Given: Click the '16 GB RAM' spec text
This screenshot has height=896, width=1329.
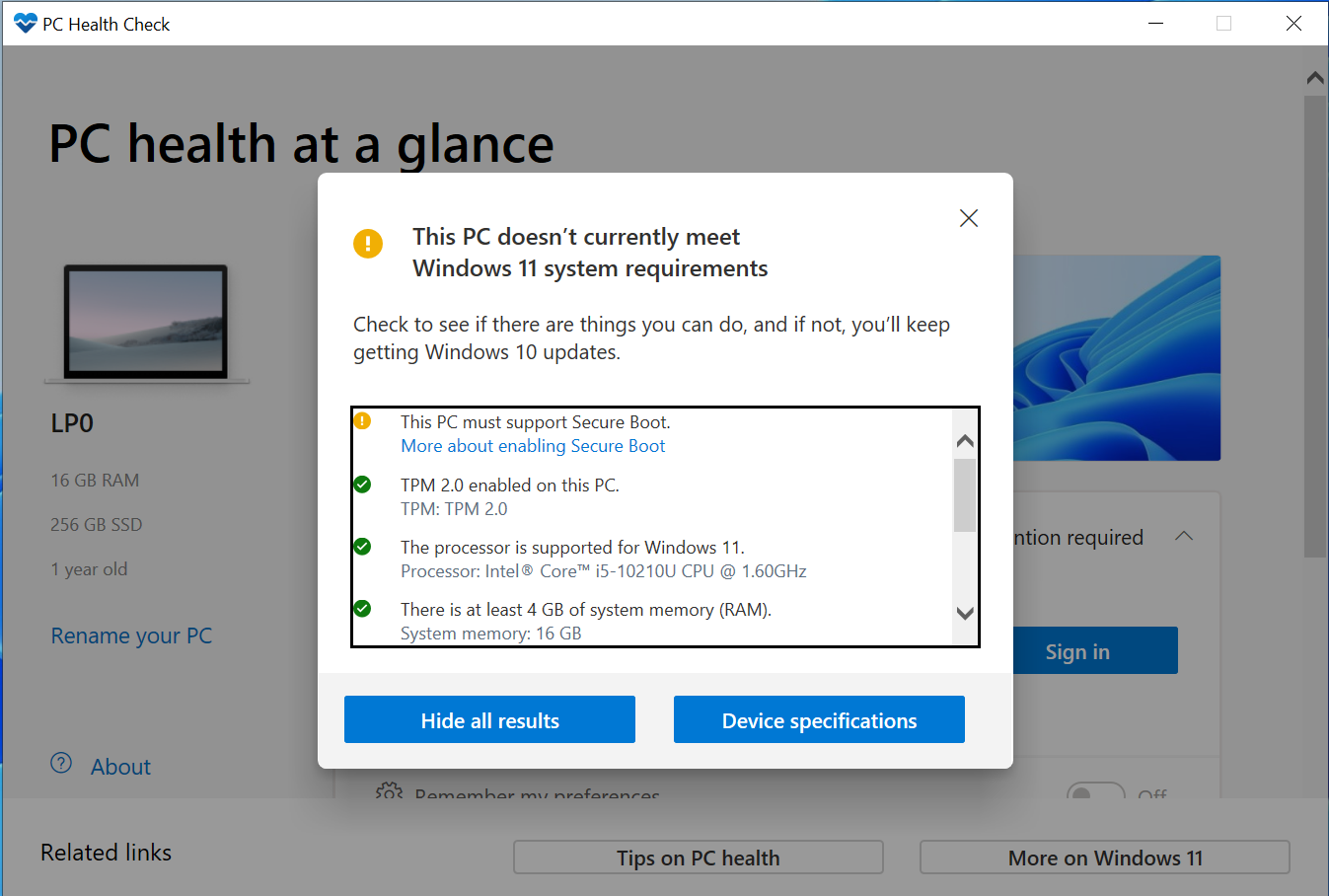Looking at the screenshot, I should [95, 481].
